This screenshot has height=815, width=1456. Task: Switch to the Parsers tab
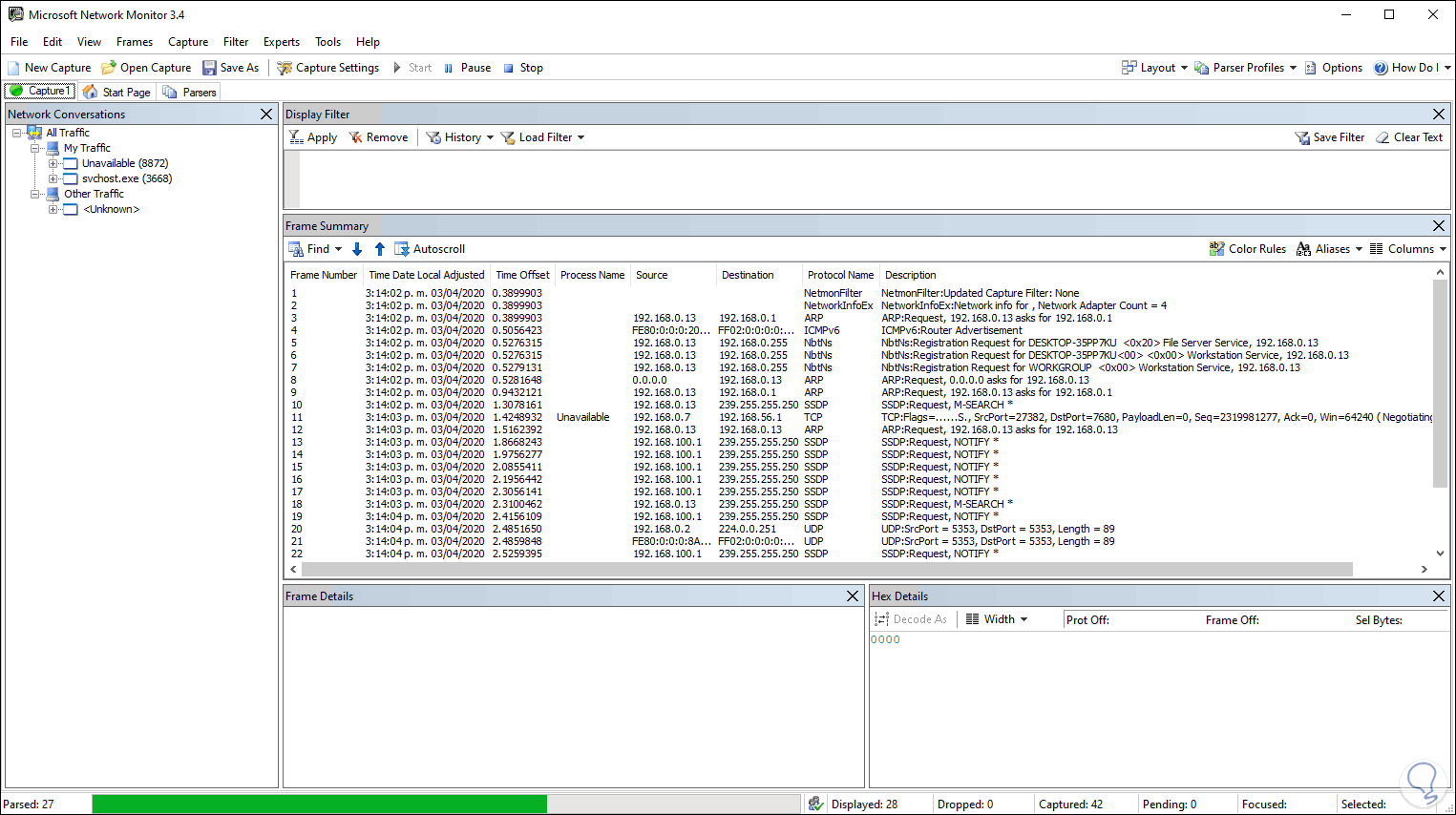click(x=189, y=92)
